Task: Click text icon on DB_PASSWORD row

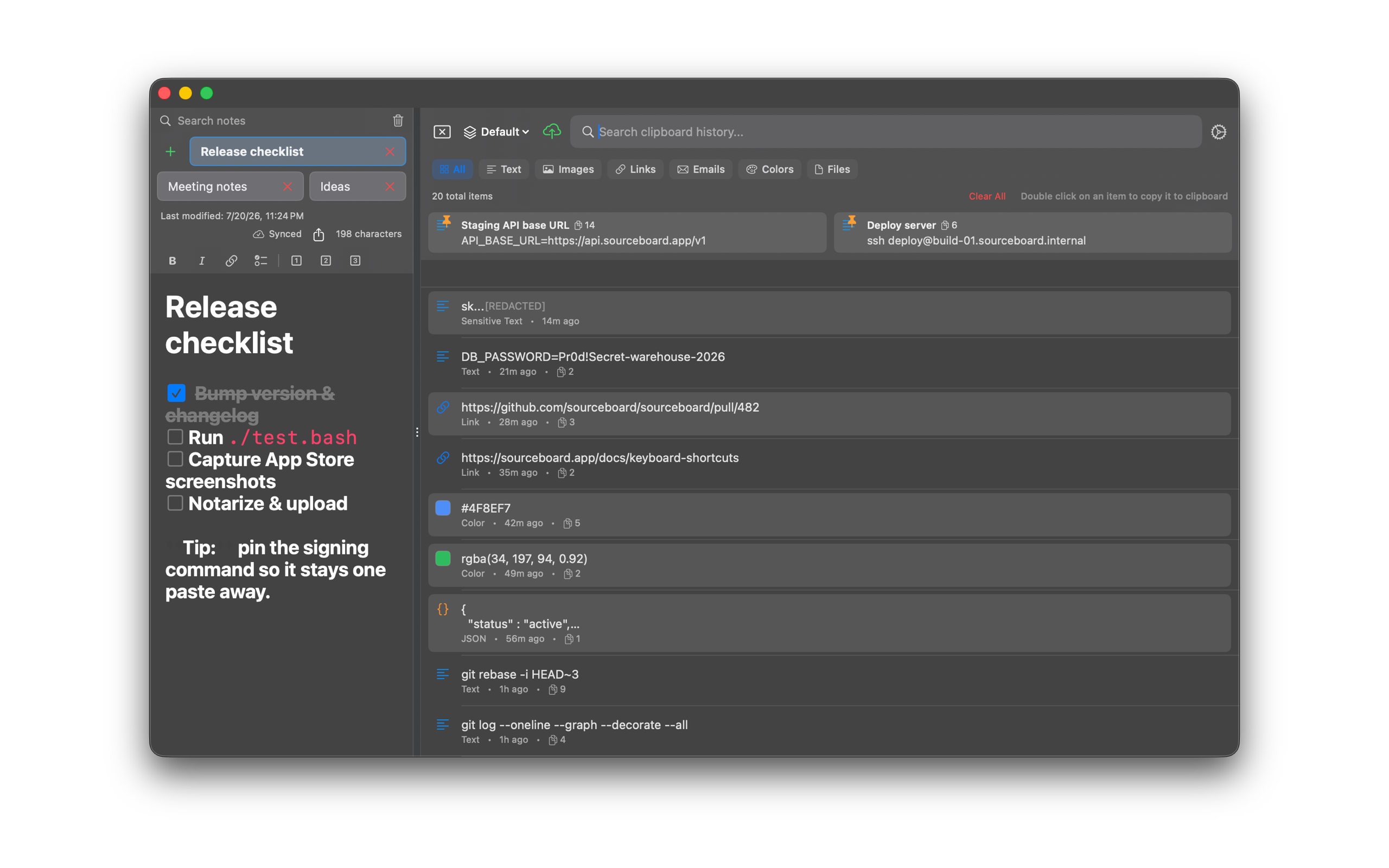Action: tap(443, 356)
